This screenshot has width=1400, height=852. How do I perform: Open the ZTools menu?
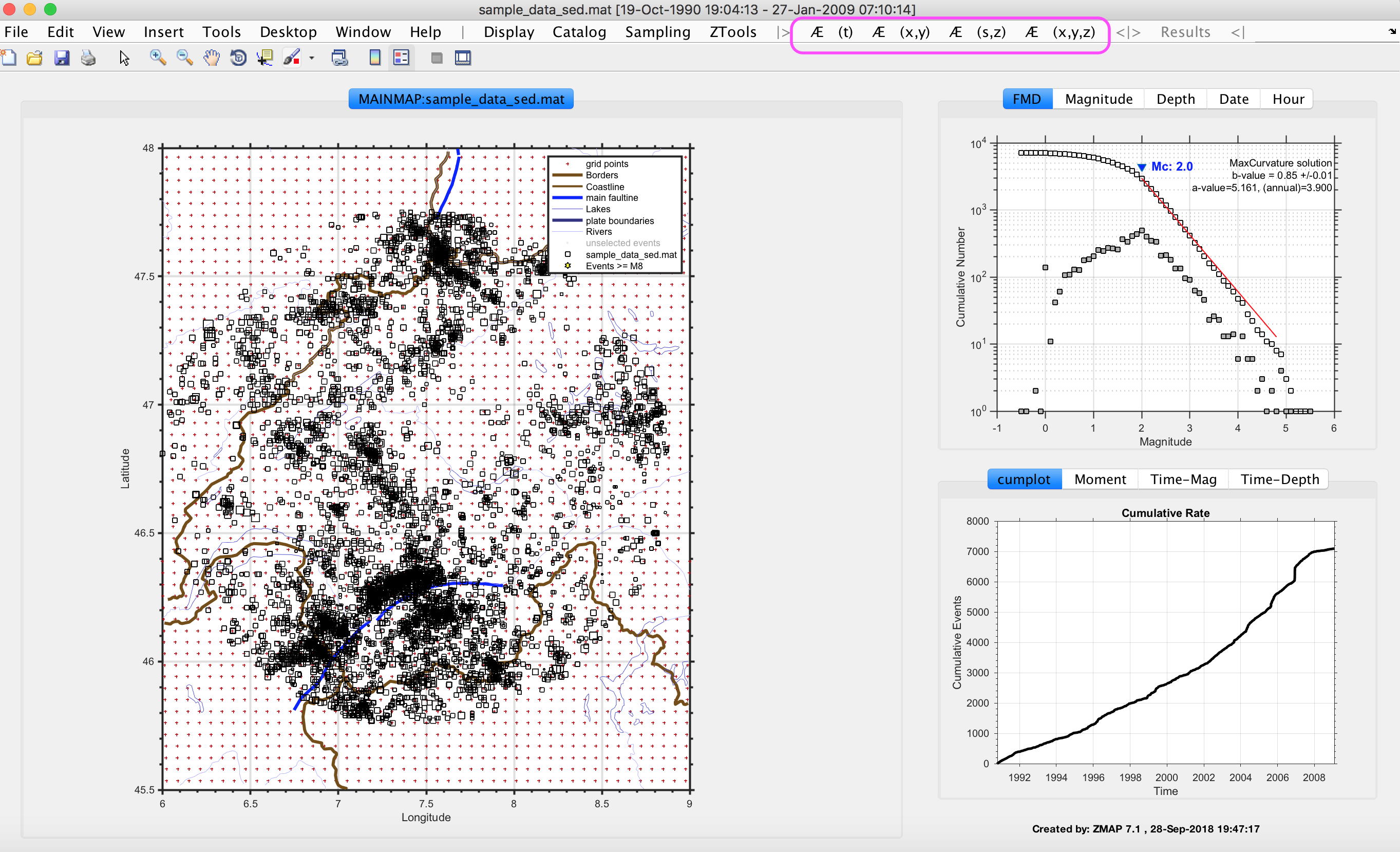(x=732, y=32)
